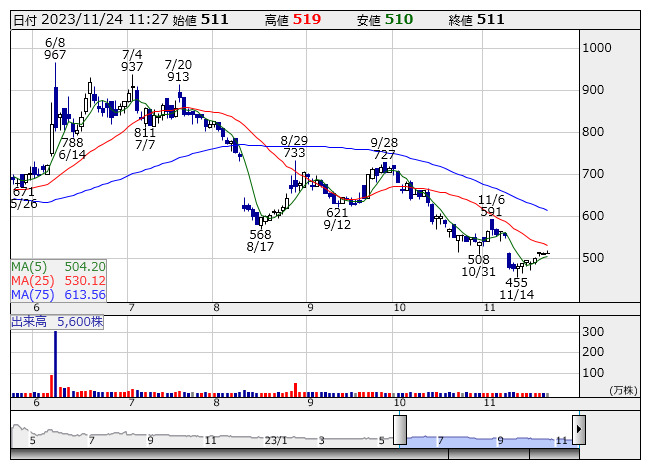Click month 8 on price chart axis
This screenshot has height=470, width=653.
tap(216, 308)
